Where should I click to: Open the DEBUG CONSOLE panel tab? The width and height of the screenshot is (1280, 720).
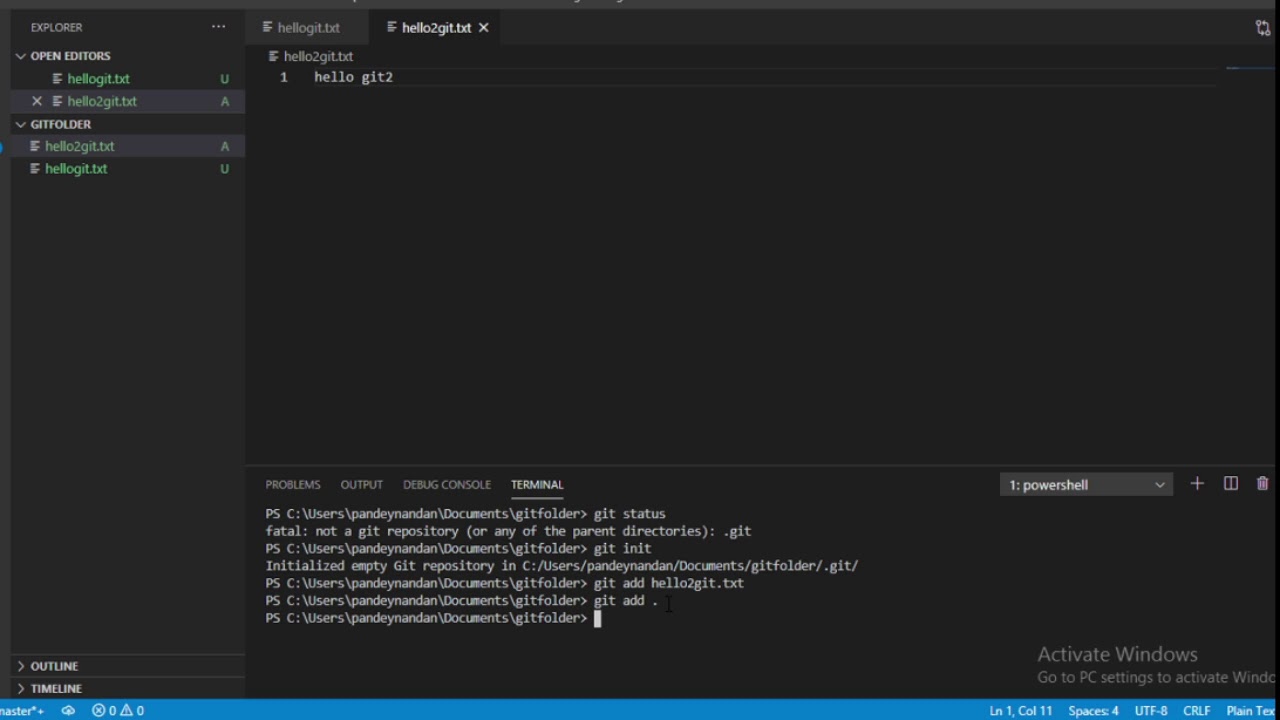click(x=447, y=485)
